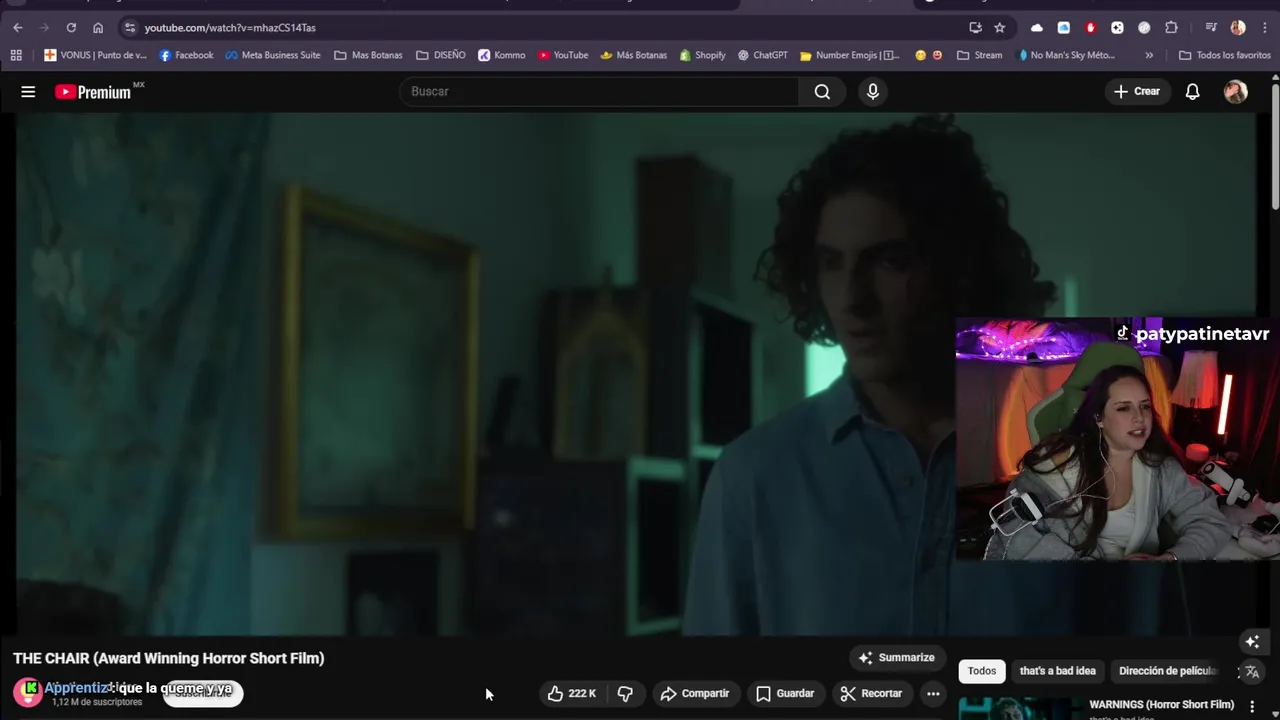Go back in browser history

pyautogui.click(x=17, y=27)
